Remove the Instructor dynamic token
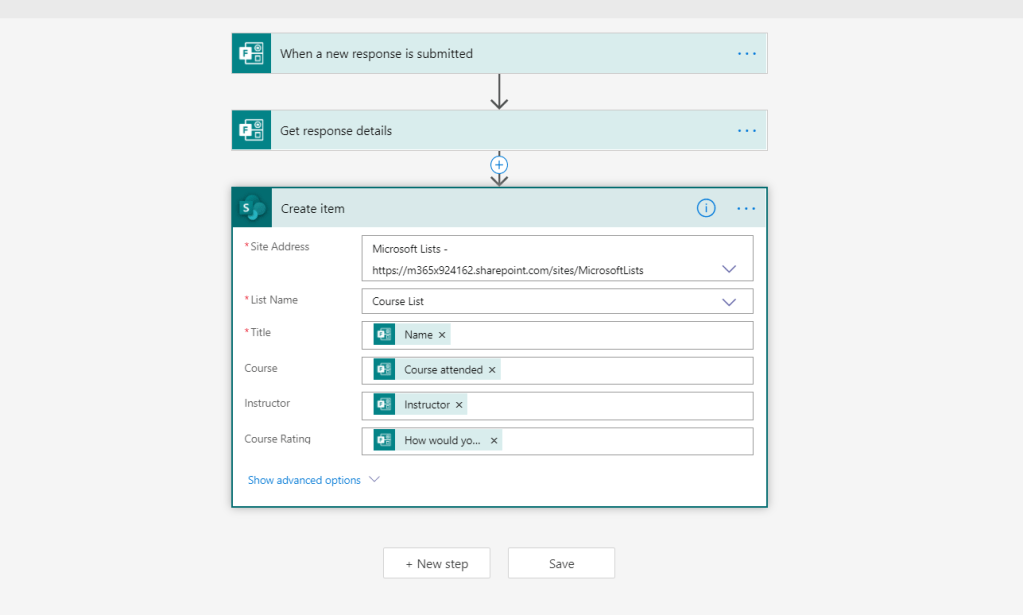 [459, 405]
